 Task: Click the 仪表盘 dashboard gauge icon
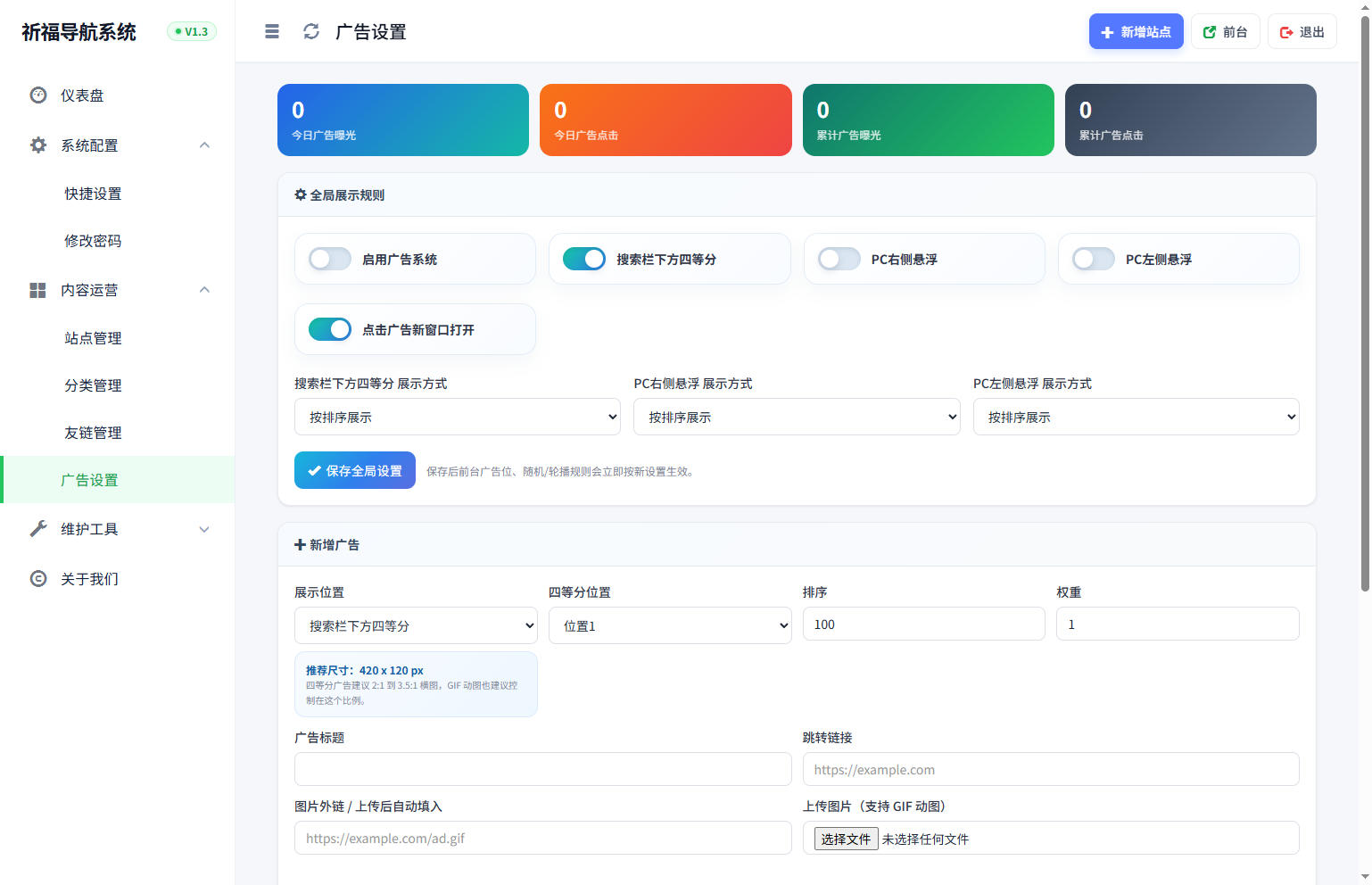(38, 95)
